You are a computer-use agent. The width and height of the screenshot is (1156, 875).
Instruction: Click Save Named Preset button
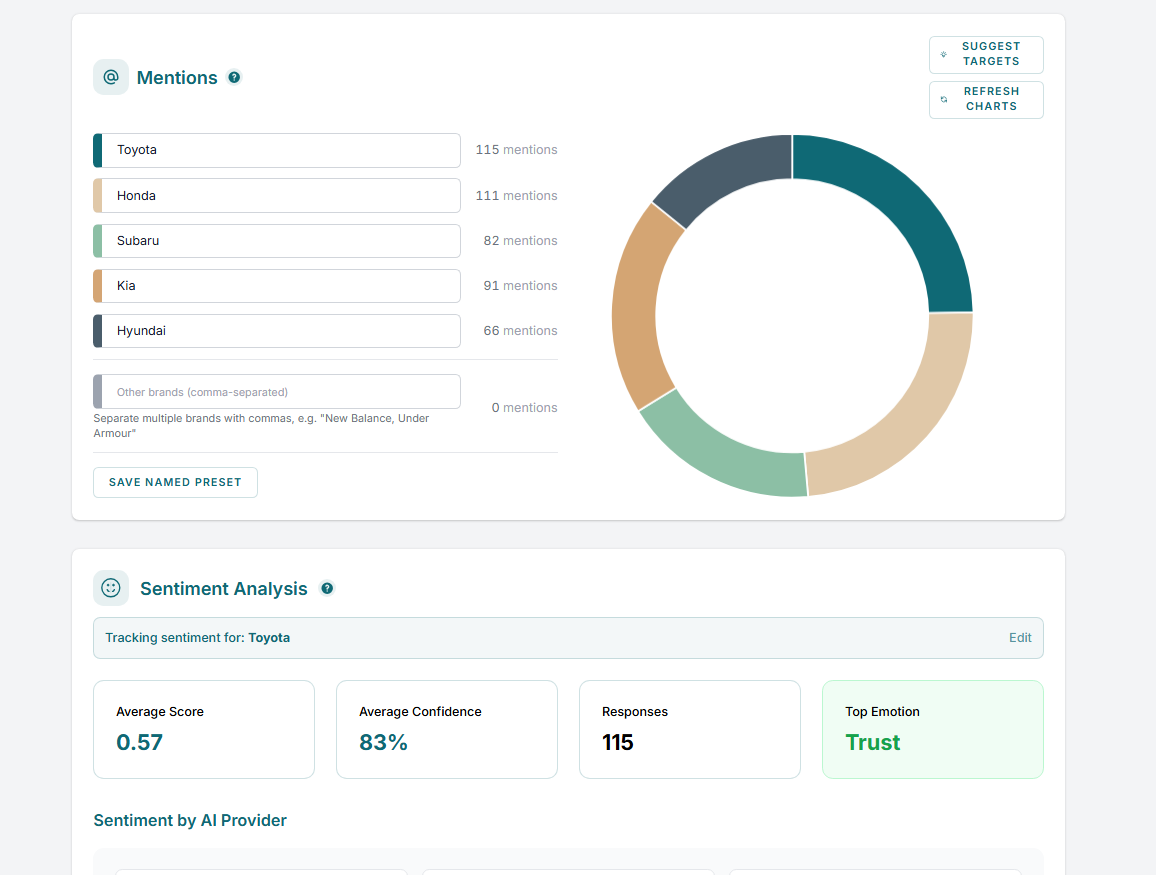click(175, 482)
